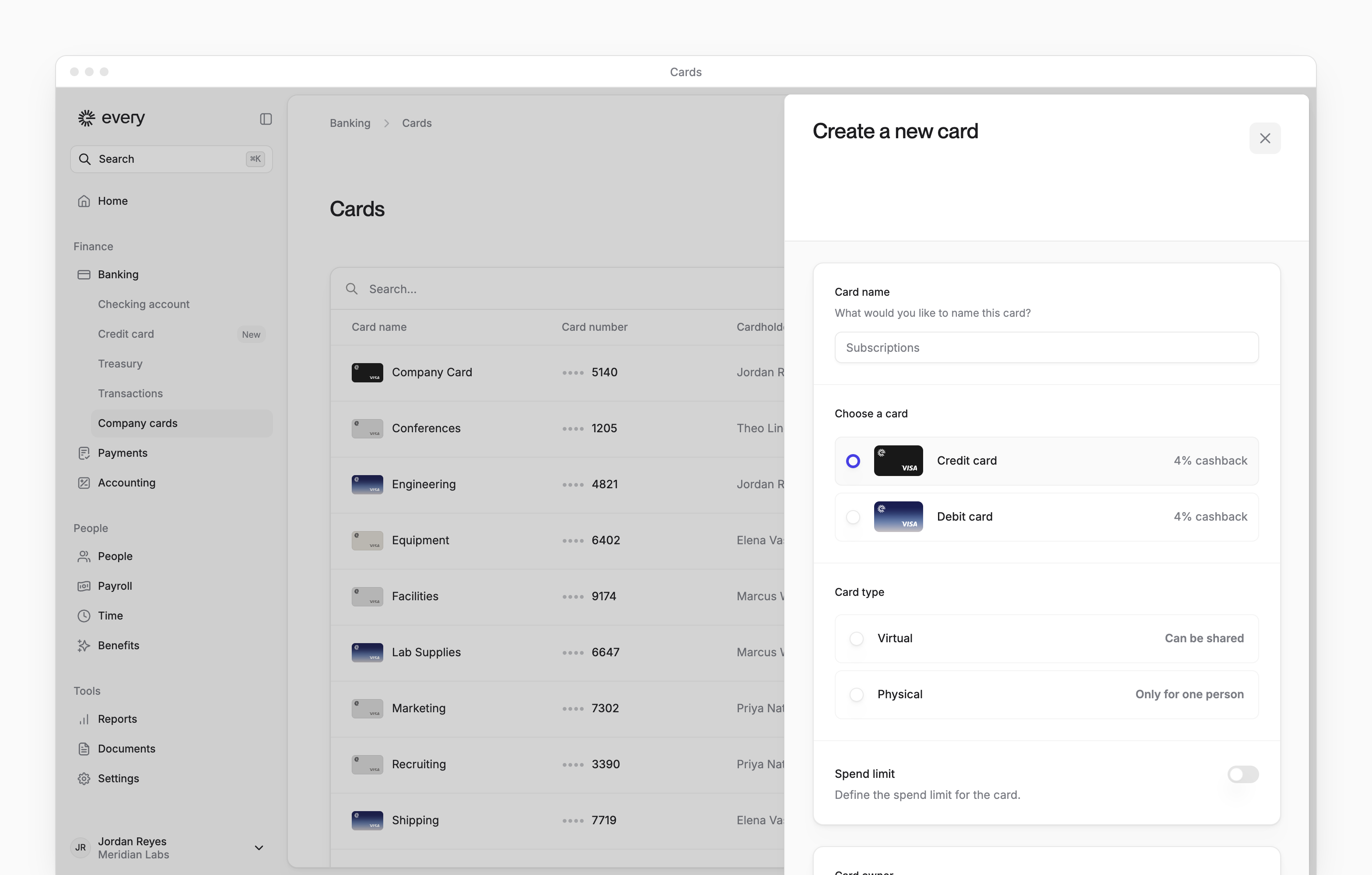Viewport: 1372px width, 875px height.
Task: Click the Settings gear icon
Action: tap(84, 778)
